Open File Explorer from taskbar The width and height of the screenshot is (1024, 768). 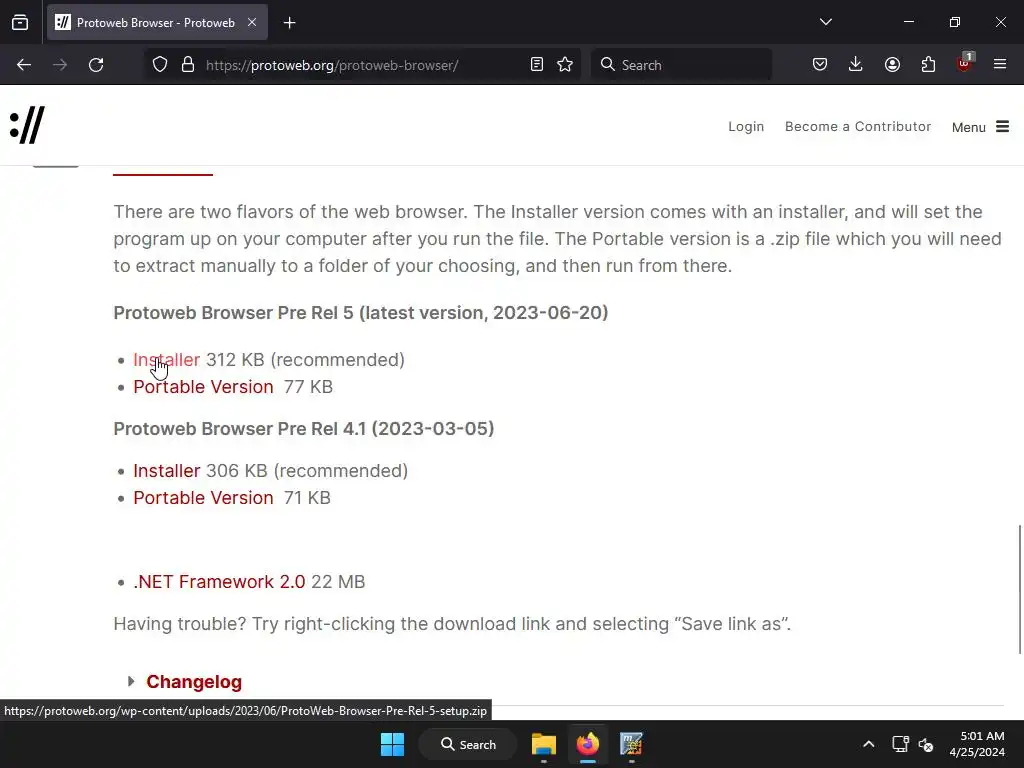coord(543,744)
